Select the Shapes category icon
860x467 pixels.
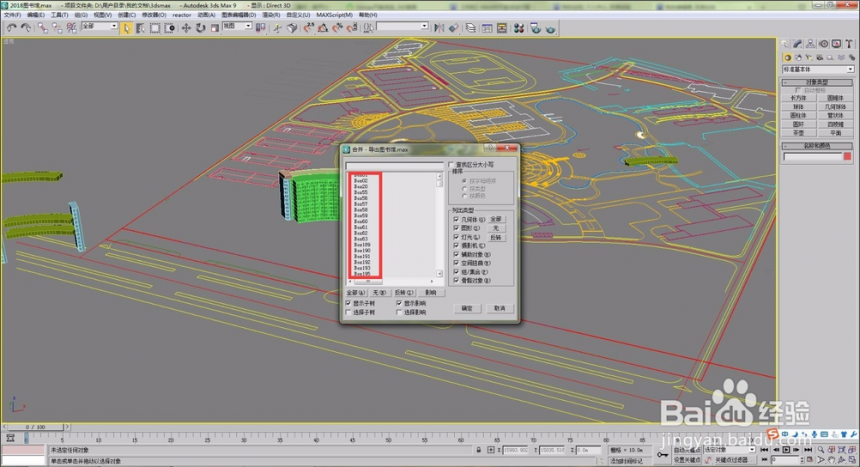point(798,58)
